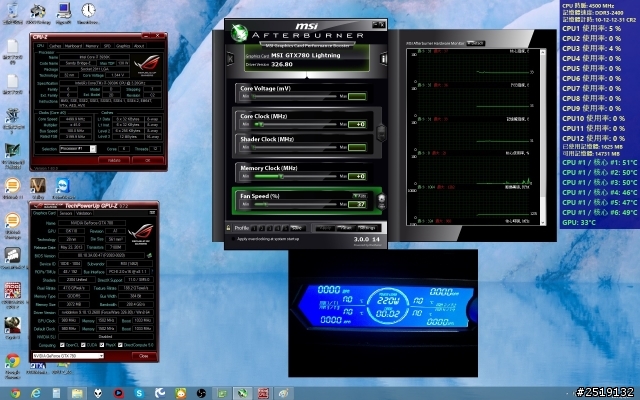Switch to the Sensors tab in GPU-Z
The width and height of the screenshot is (640, 400).
(x=65, y=213)
